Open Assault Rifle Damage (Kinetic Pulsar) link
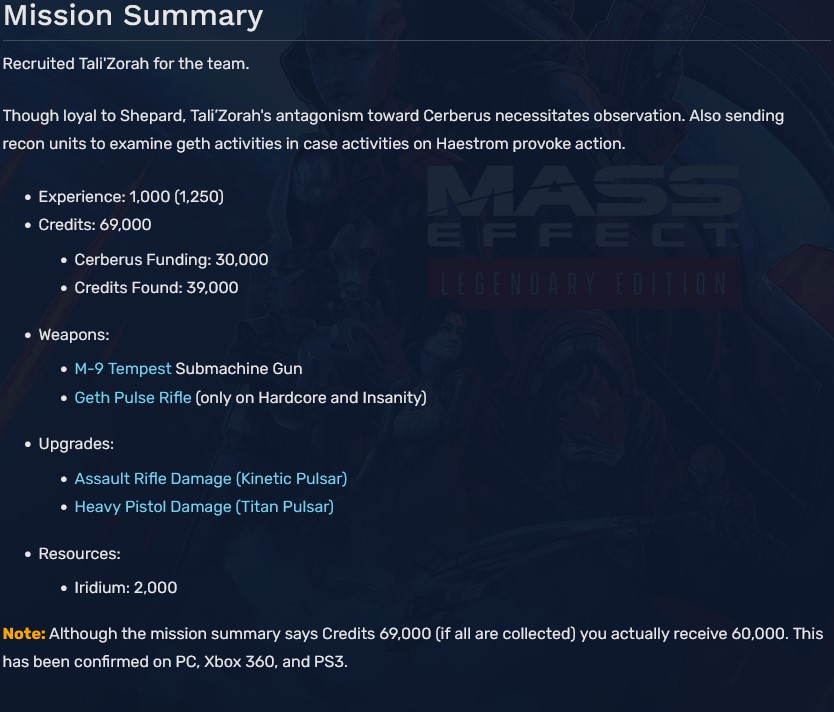Viewport: 834px width, 712px height. [x=210, y=478]
